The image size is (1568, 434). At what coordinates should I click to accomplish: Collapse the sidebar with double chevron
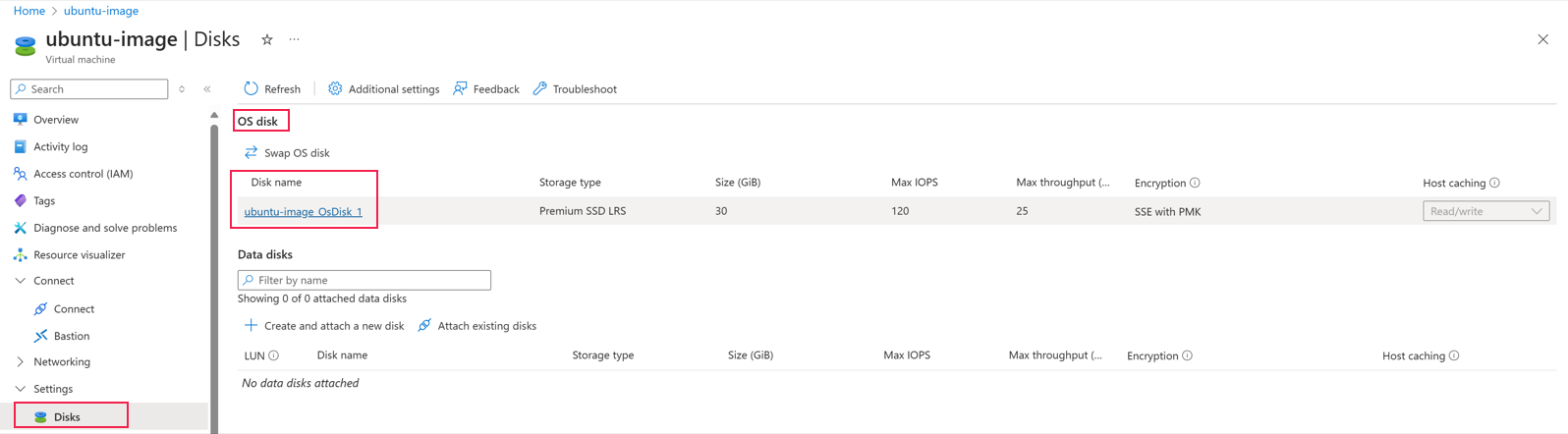pos(207,89)
